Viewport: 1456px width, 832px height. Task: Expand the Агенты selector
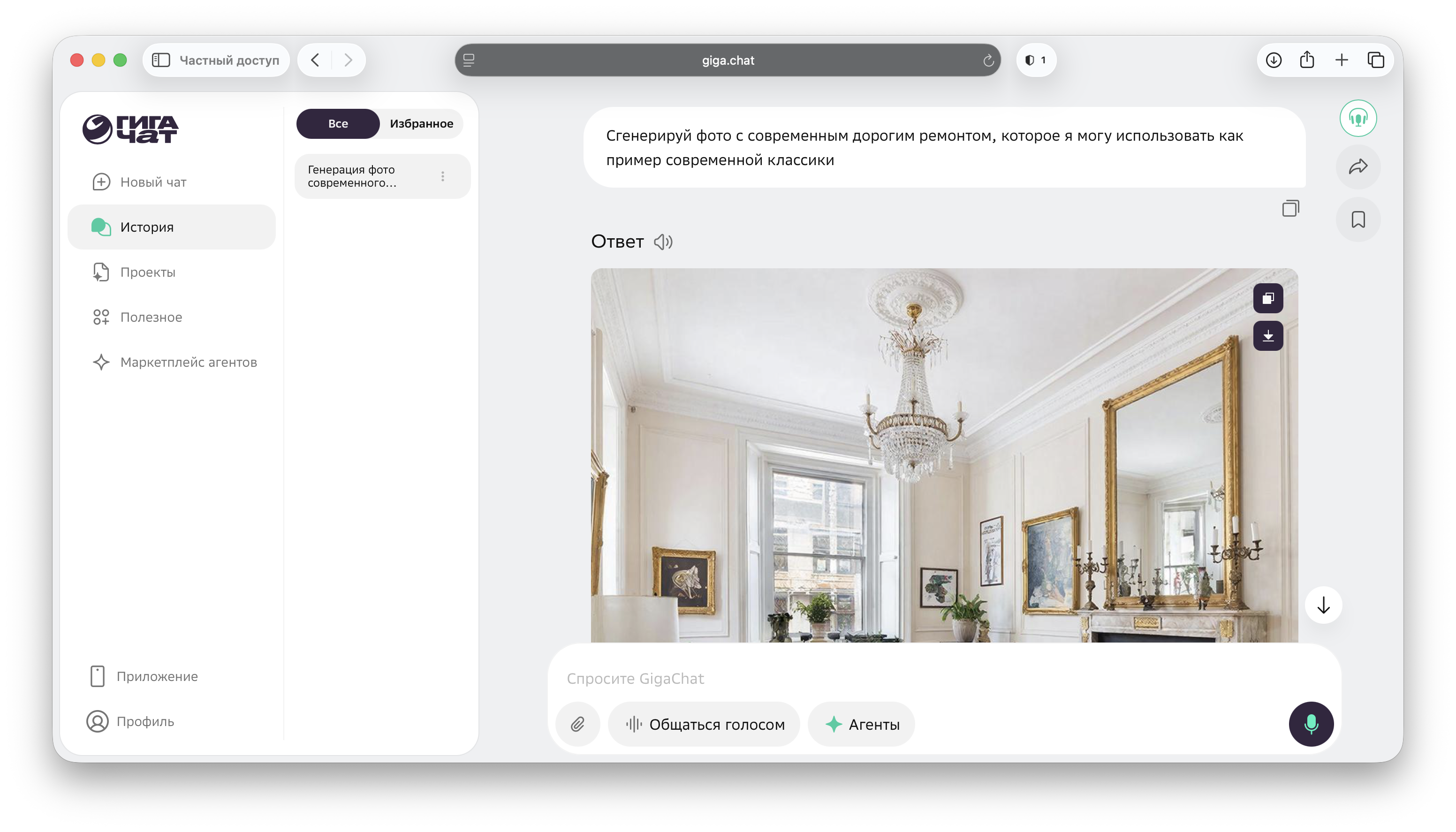pyautogui.click(x=862, y=724)
